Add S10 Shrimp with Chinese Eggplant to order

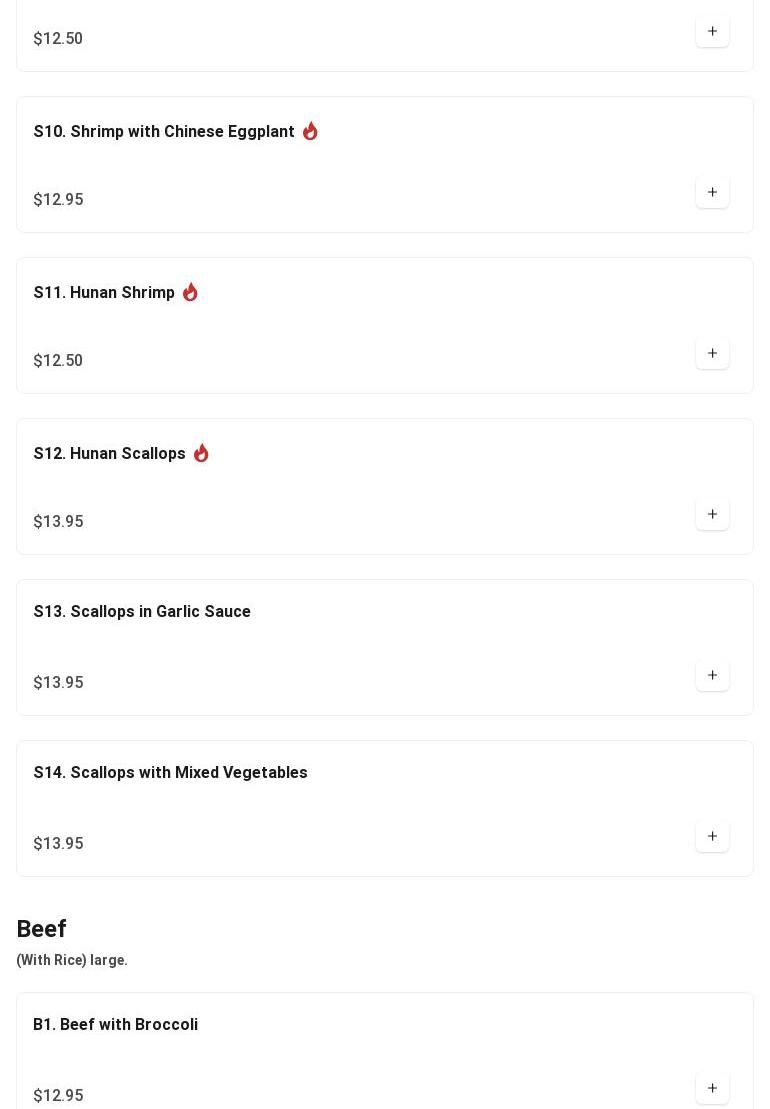712,192
